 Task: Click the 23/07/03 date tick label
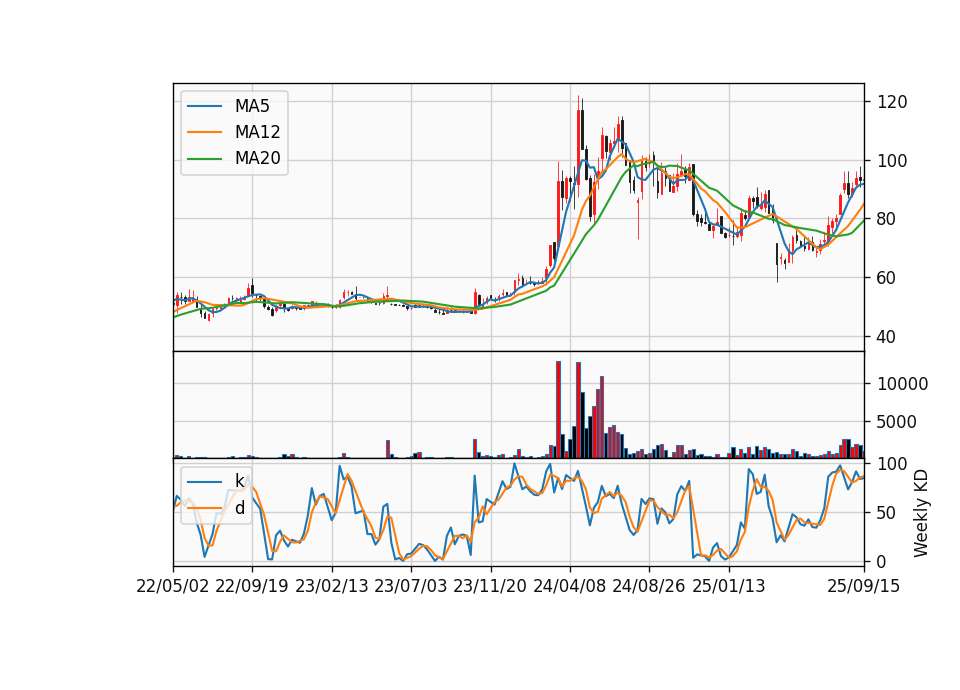pyautogui.click(x=411, y=587)
